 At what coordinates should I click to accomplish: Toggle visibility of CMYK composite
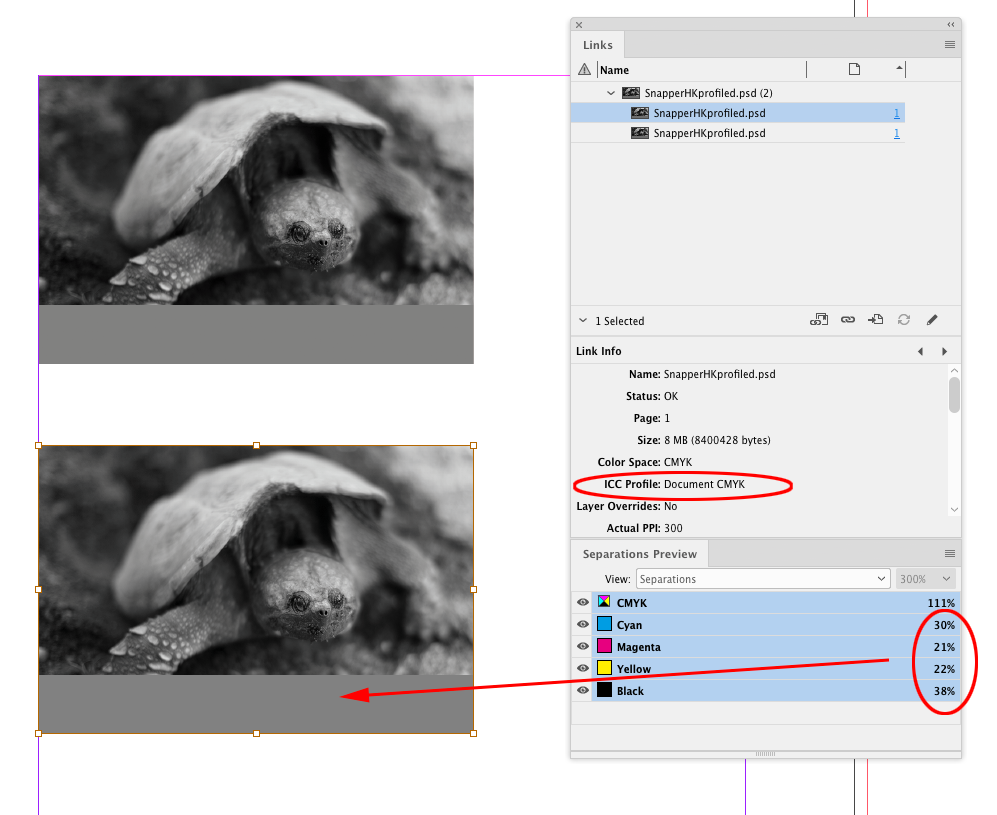click(582, 602)
